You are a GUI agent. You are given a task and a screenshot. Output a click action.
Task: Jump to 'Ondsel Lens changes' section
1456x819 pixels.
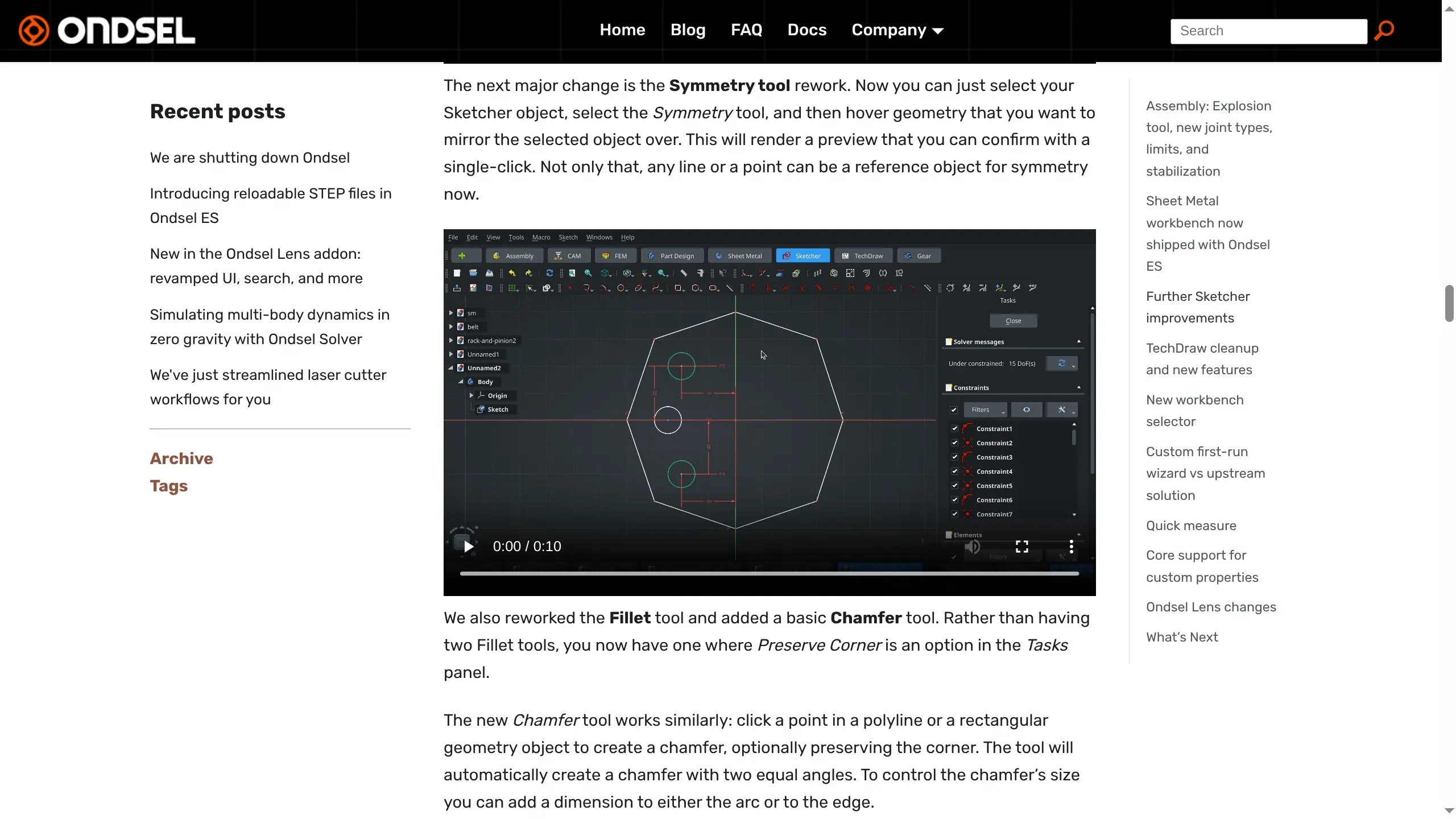[x=1211, y=607]
